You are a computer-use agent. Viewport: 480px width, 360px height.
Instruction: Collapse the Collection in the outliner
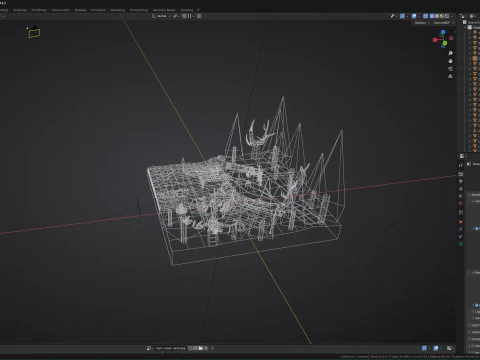click(466, 27)
